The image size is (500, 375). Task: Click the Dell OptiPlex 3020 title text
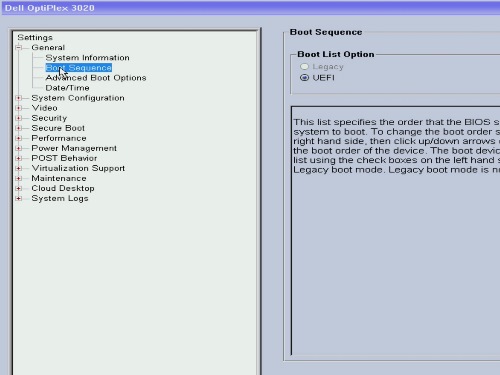point(49,8)
